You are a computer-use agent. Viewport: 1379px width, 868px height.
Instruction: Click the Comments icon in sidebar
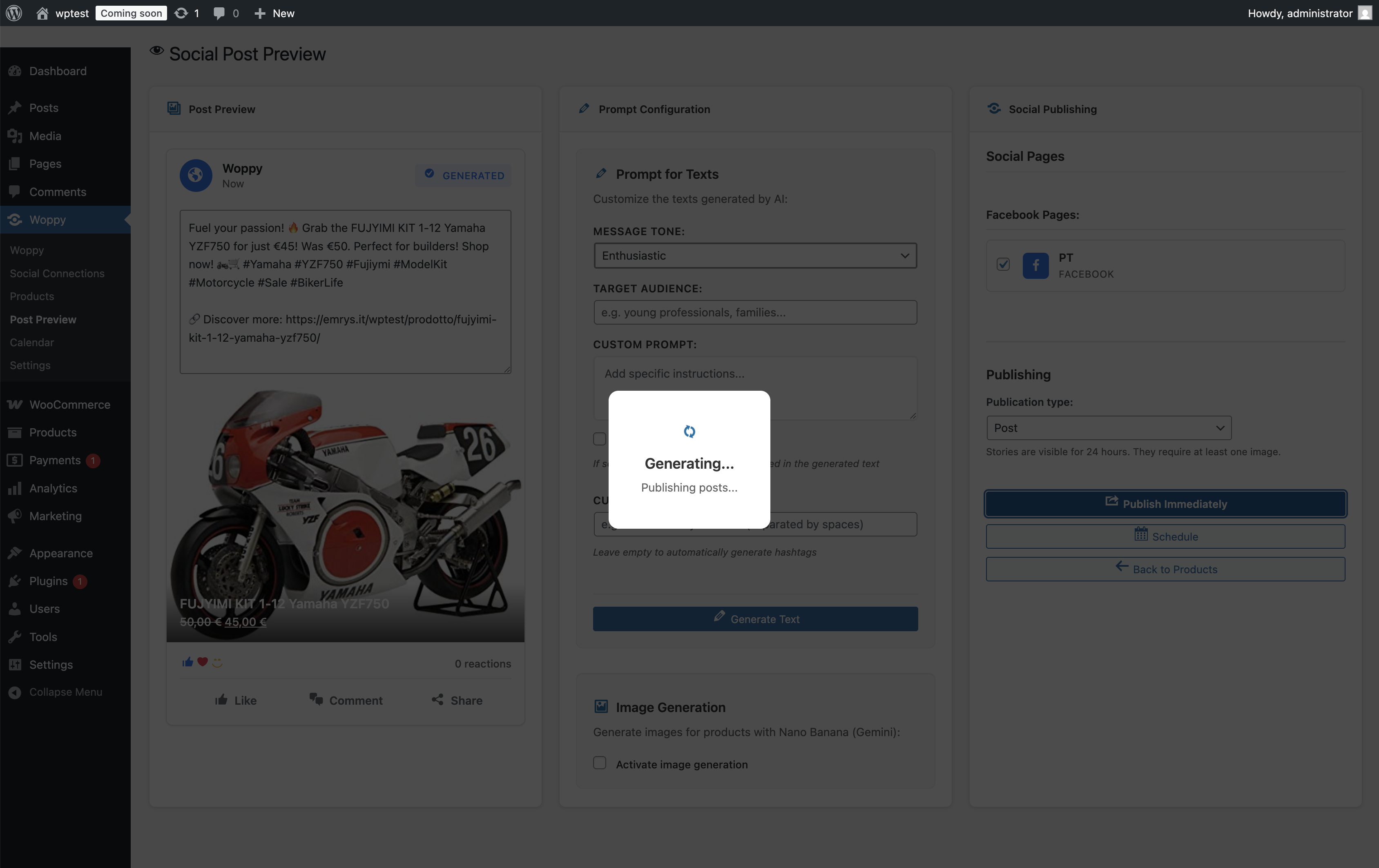(x=15, y=192)
